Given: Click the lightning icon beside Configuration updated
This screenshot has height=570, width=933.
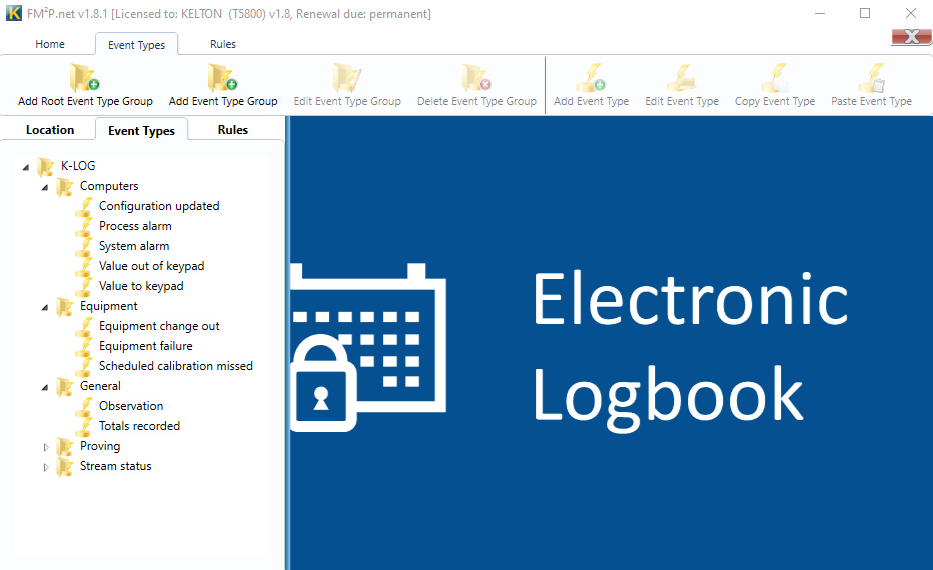Looking at the screenshot, I should coord(84,206).
